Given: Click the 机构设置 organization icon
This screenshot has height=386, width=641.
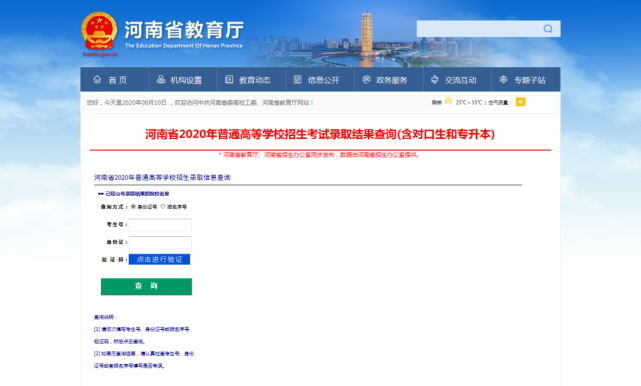Looking at the screenshot, I should pyautogui.click(x=161, y=79).
